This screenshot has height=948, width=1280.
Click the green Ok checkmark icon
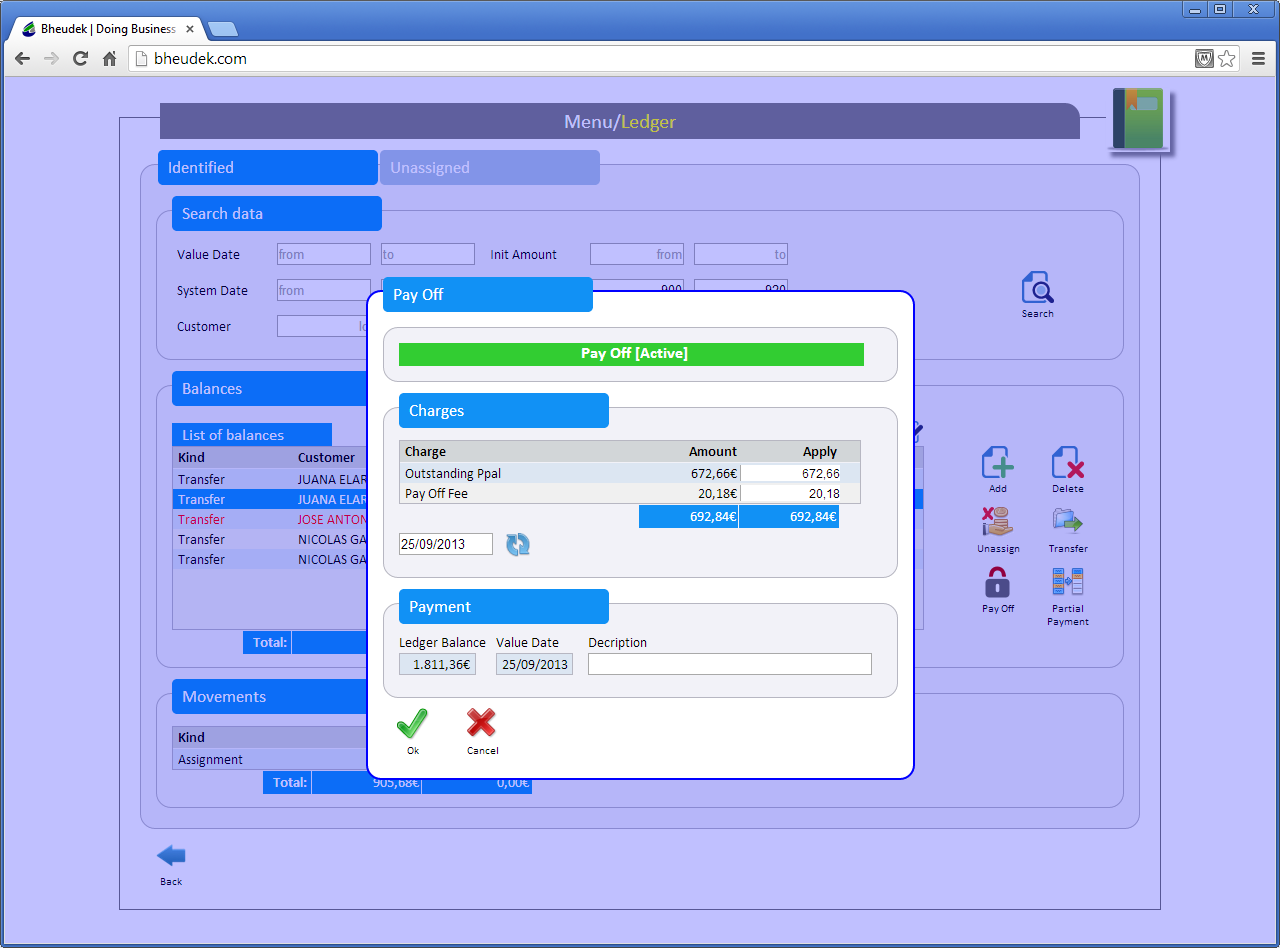click(412, 724)
